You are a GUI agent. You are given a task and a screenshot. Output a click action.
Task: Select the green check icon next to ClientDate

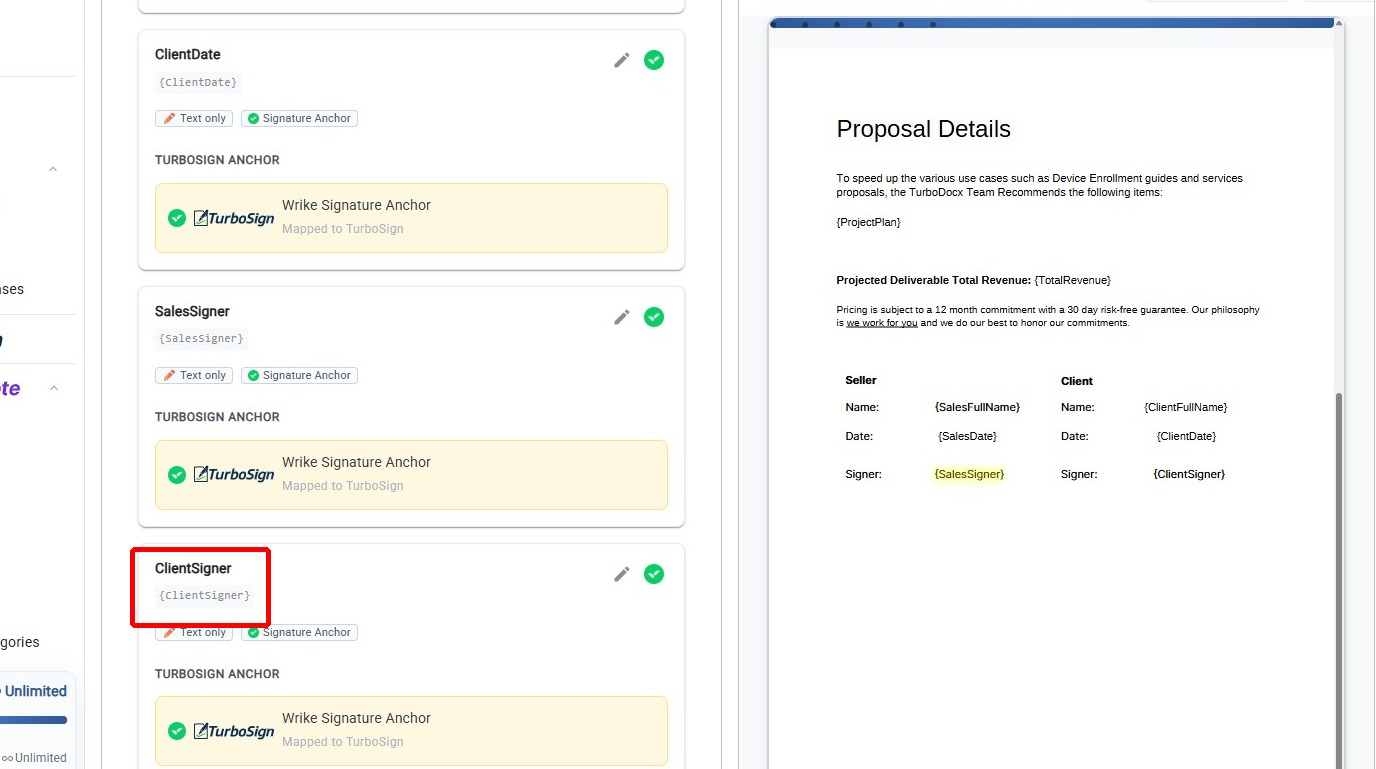(x=654, y=60)
